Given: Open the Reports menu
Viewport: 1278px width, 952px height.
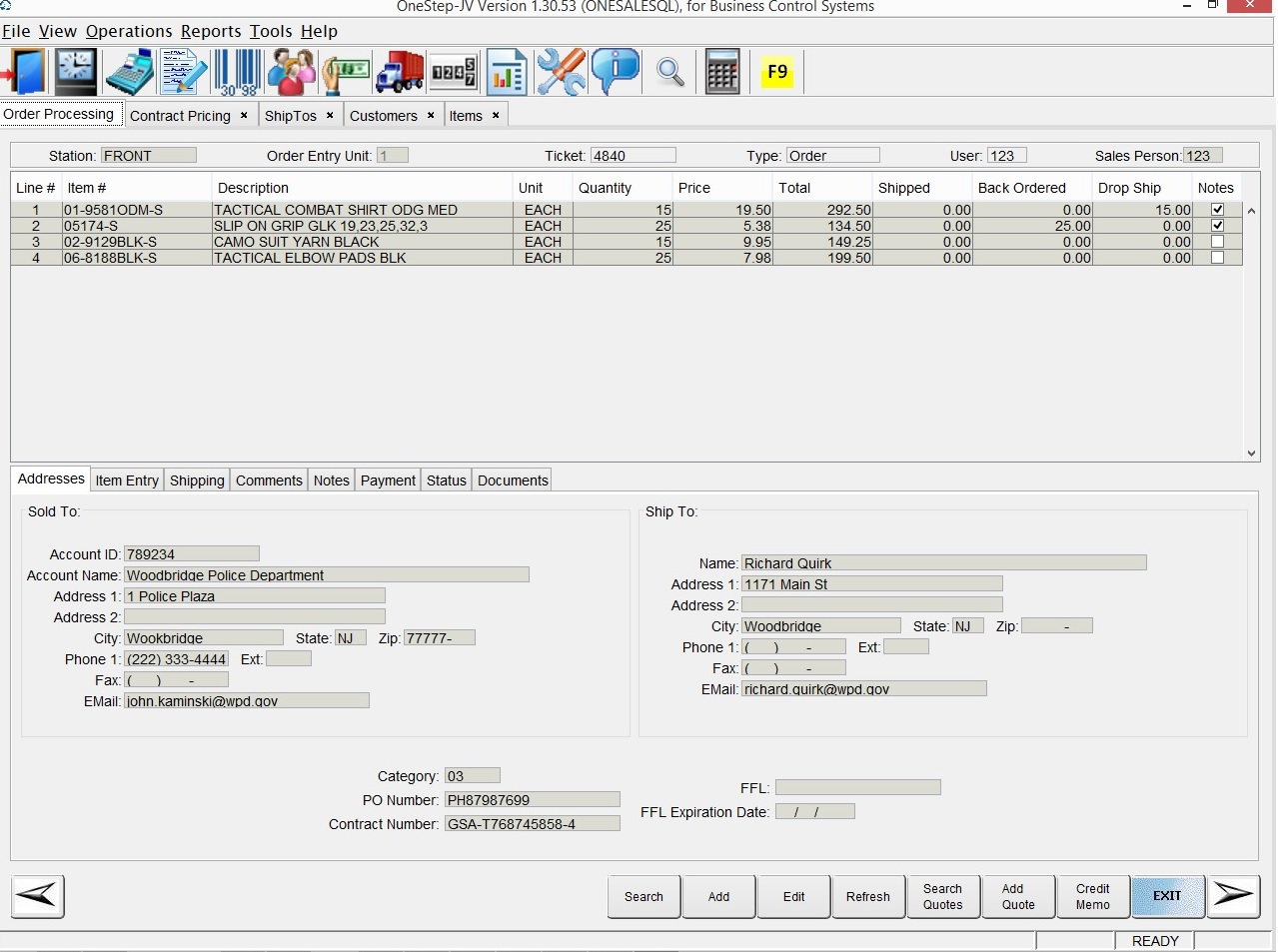Looking at the screenshot, I should point(211,31).
